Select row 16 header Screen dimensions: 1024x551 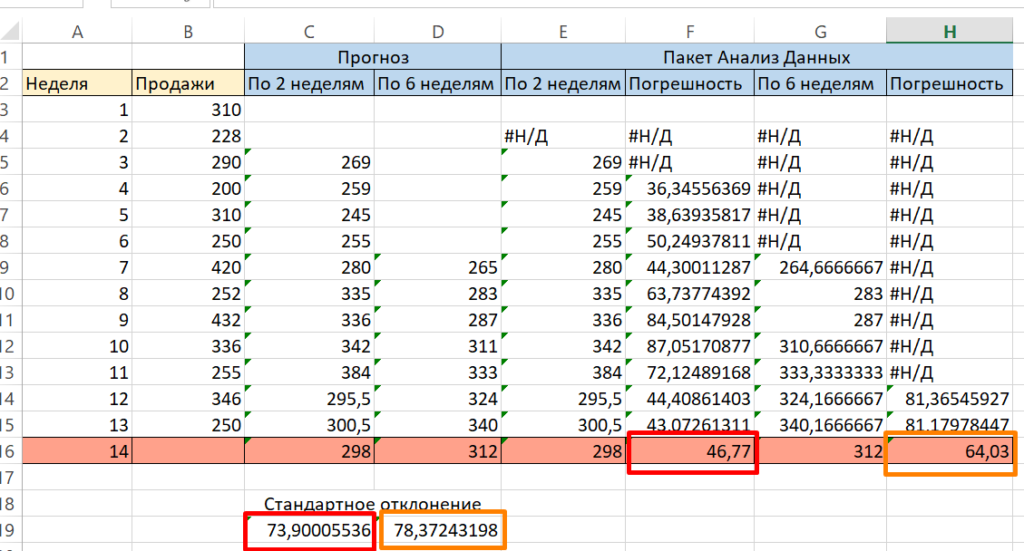[8, 451]
